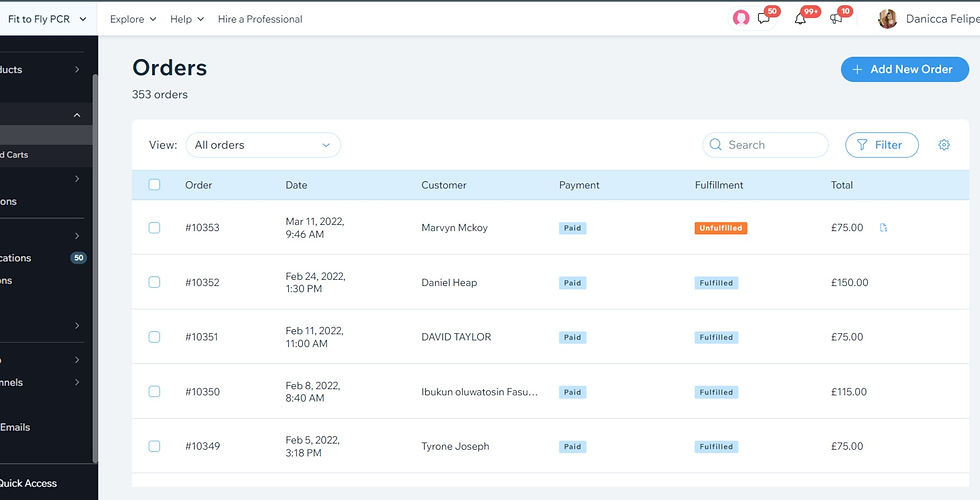Screen dimensions: 980x500
Task: Click the pink circular avatar icon
Action: click(741, 19)
